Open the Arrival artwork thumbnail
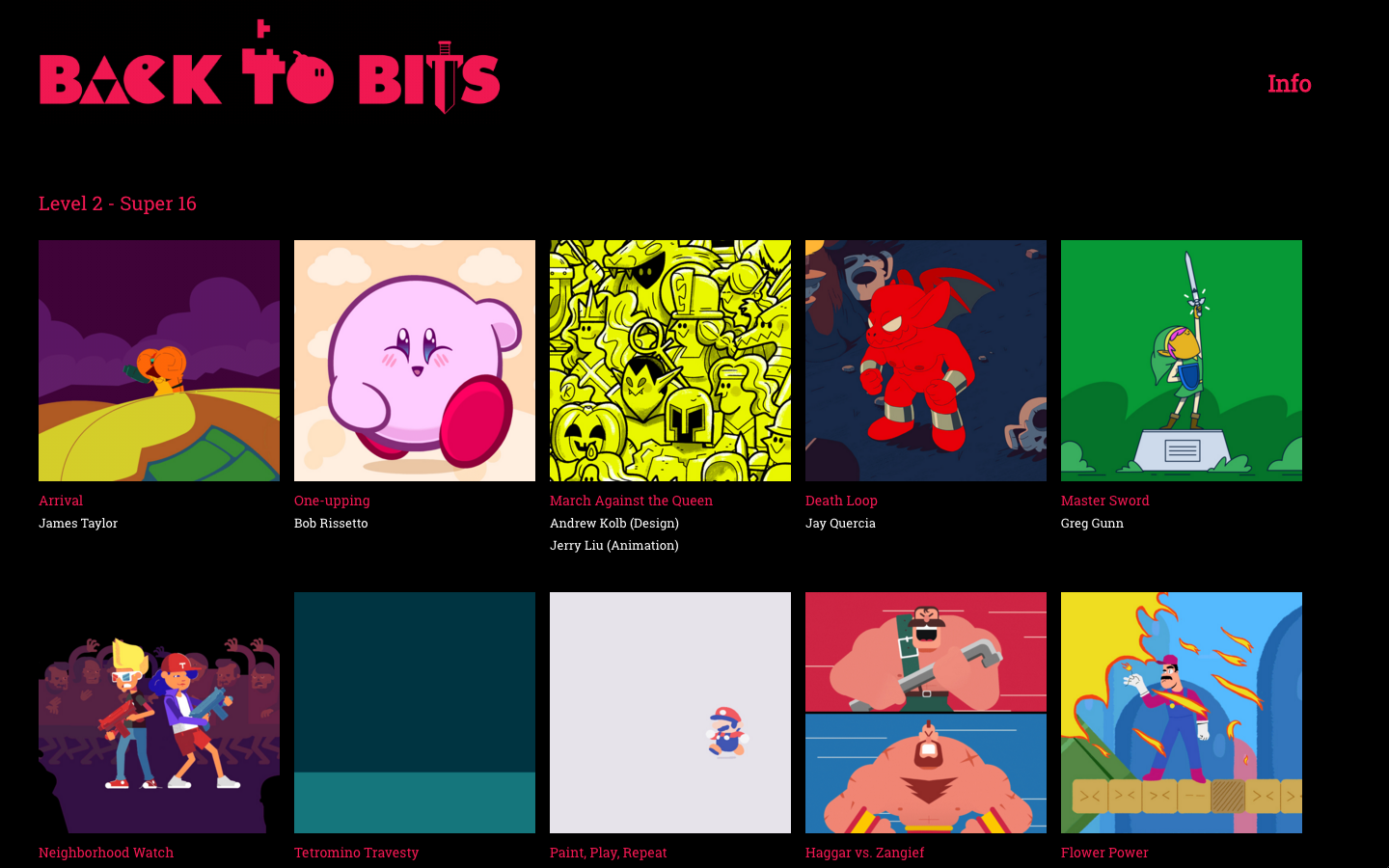Image resolution: width=1389 pixels, height=868 pixels. click(159, 361)
